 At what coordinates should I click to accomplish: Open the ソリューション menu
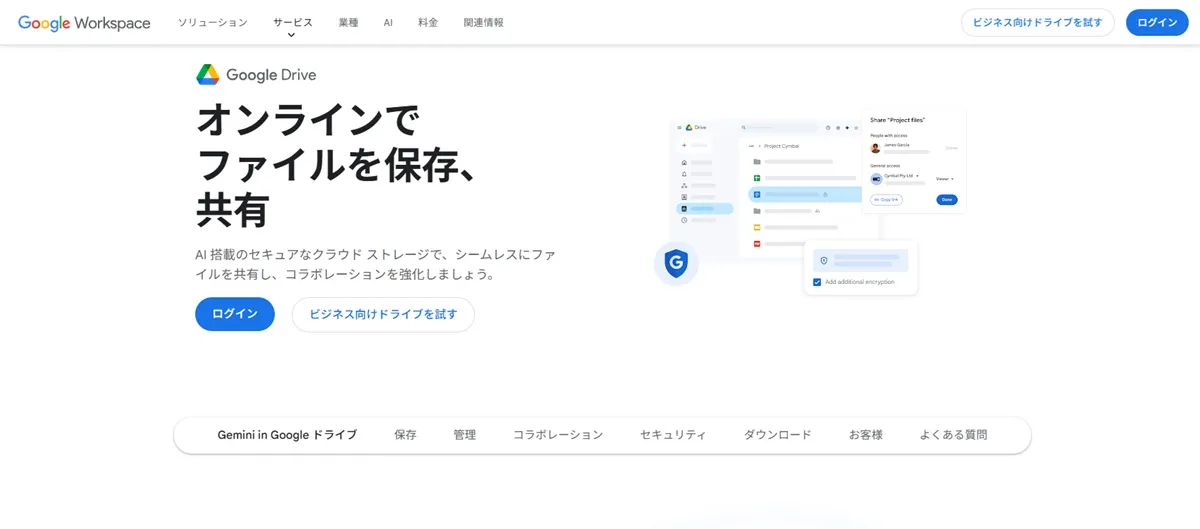[213, 22]
